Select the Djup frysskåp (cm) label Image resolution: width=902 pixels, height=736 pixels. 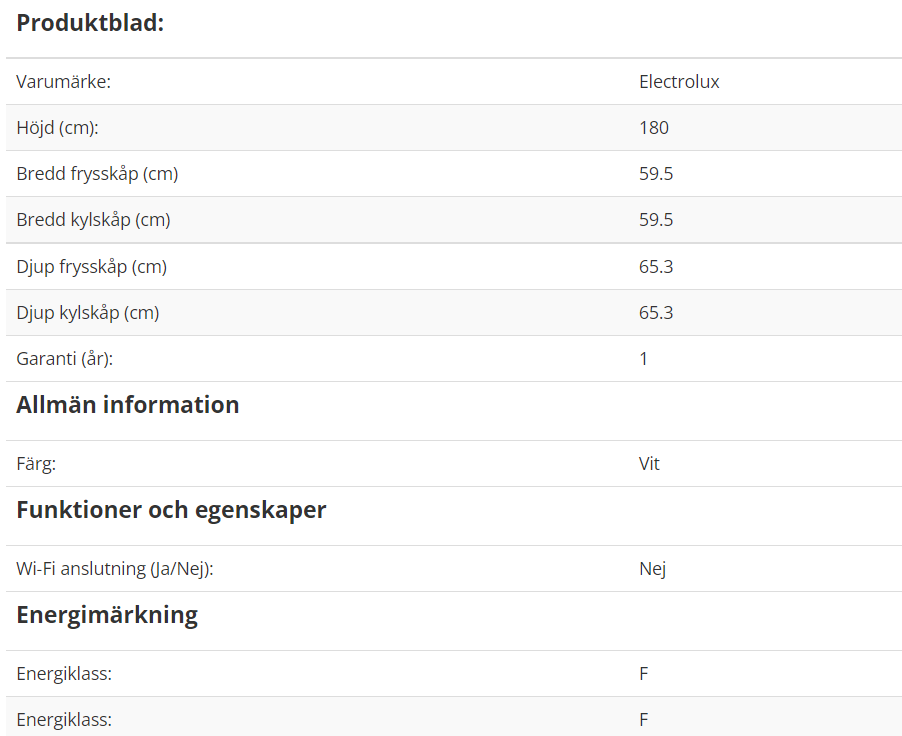(91, 267)
